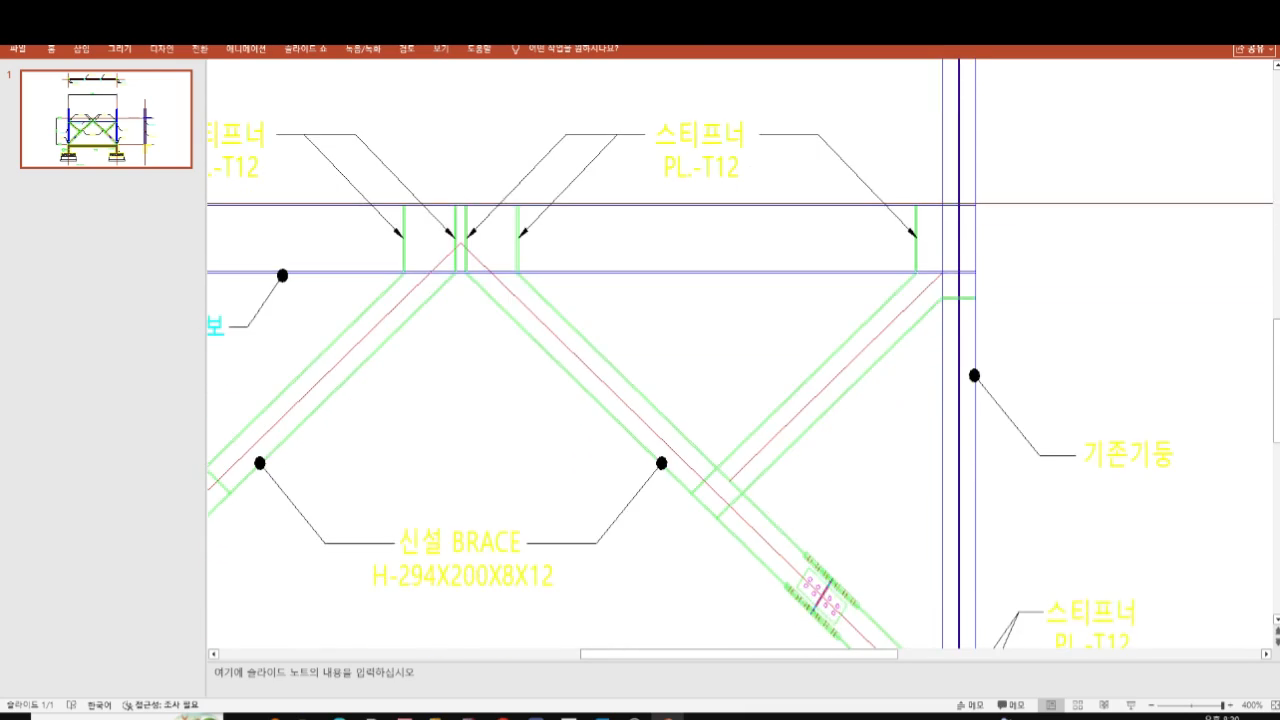Open the 그리기 (Draw) ribbon tab
The height and width of the screenshot is (720, 1280).
tap(120, 49)
